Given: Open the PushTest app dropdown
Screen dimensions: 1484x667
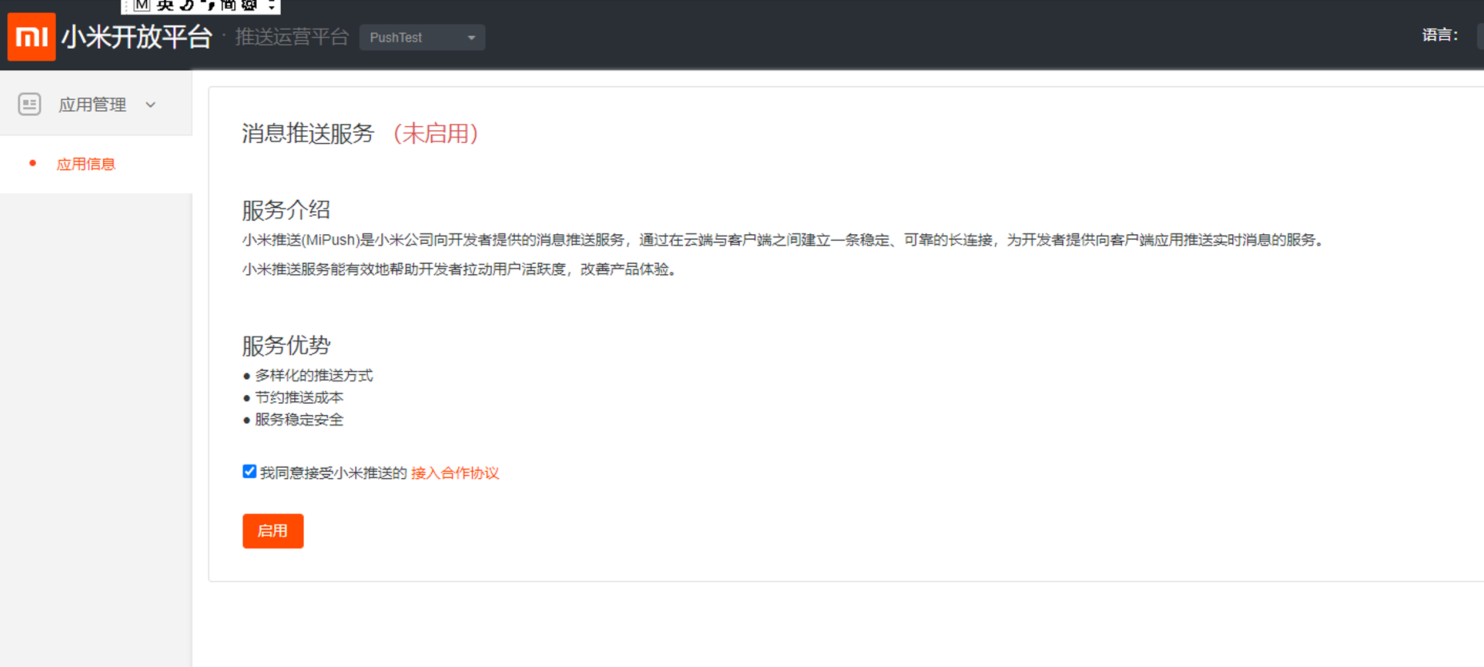Looking at the screenshot, I should click(x=422, y=38).
